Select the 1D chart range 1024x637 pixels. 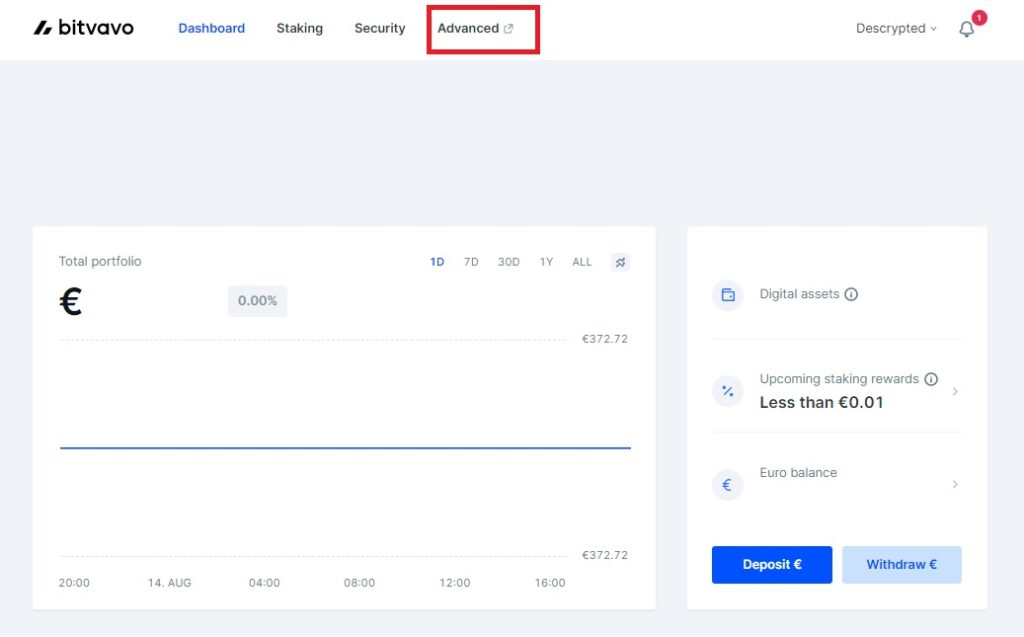(437, 262)
